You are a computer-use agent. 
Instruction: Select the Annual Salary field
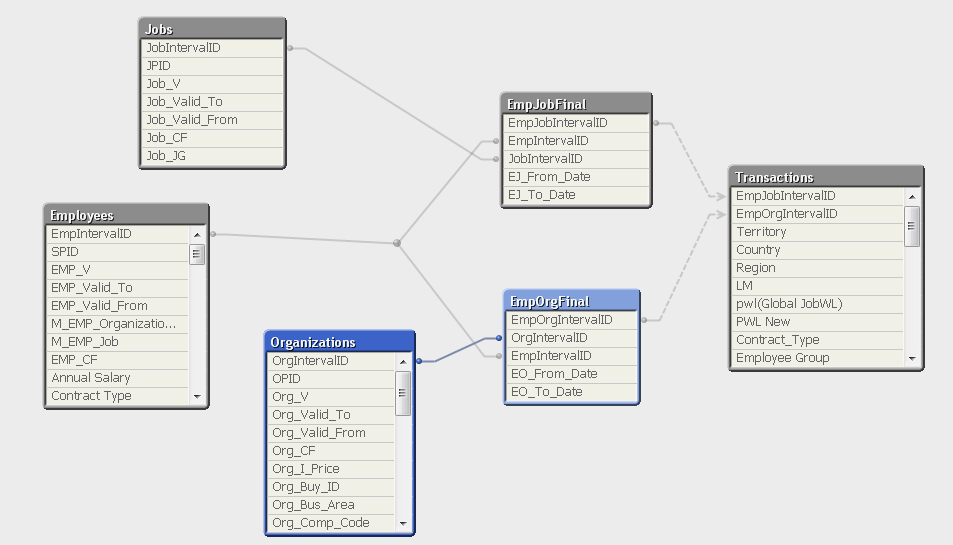tap(118, 378)
